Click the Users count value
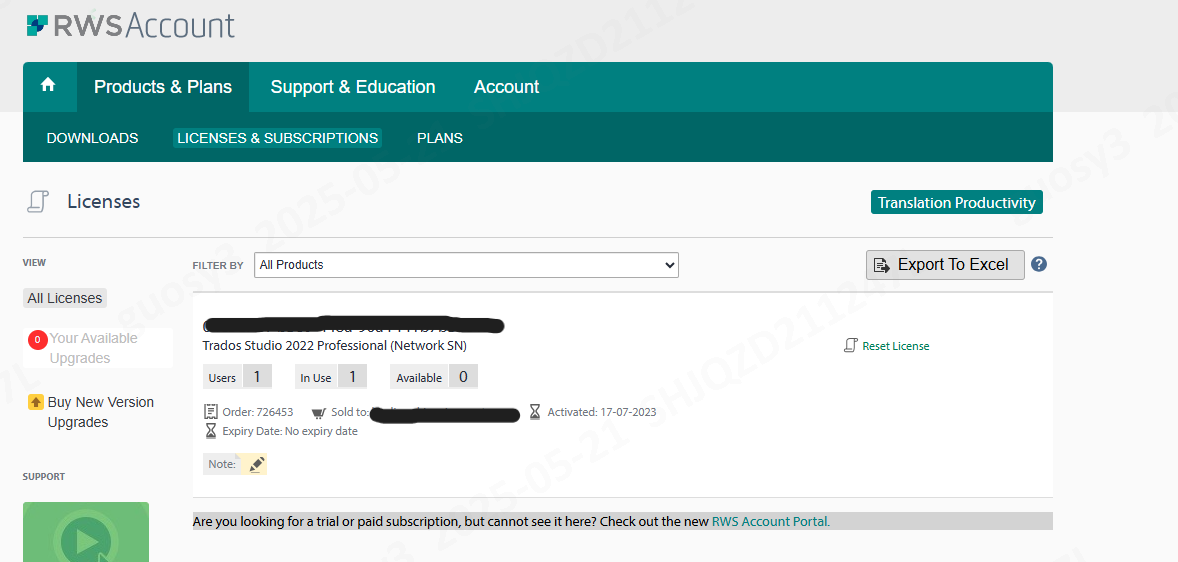 click(x=257, y=376)
